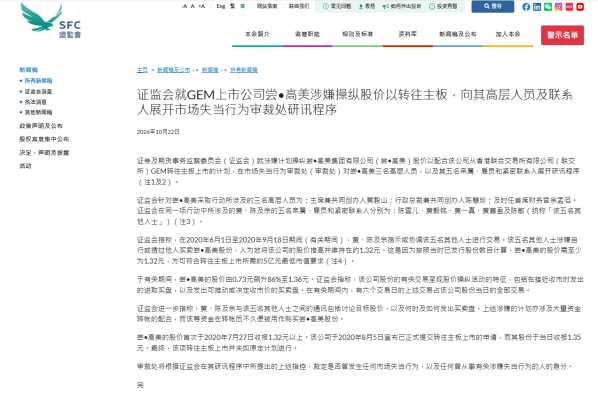598x393 pixels.
Task: Open 新闻稿及公布 breadcrumb link
Action: coord(174,70)
